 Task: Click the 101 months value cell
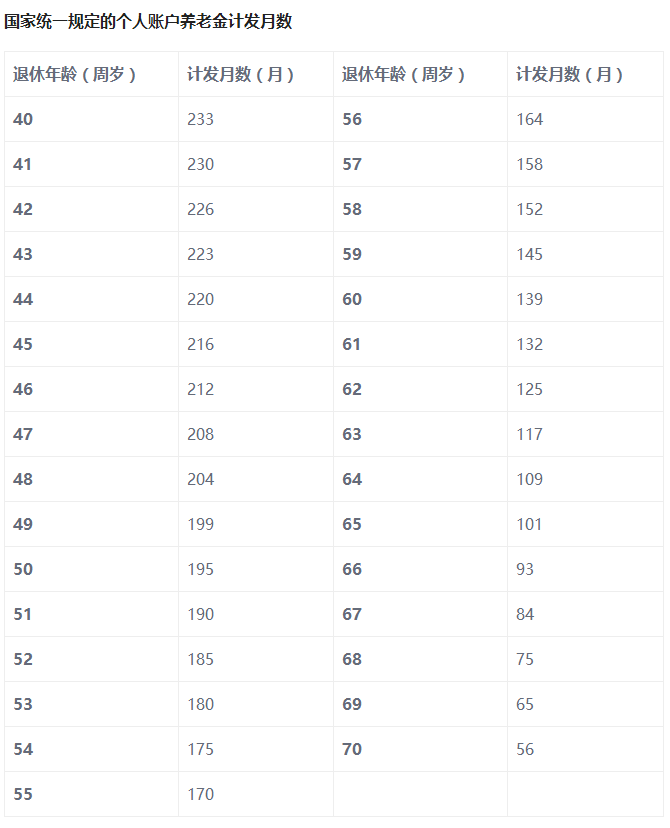[x=529, y=524]
